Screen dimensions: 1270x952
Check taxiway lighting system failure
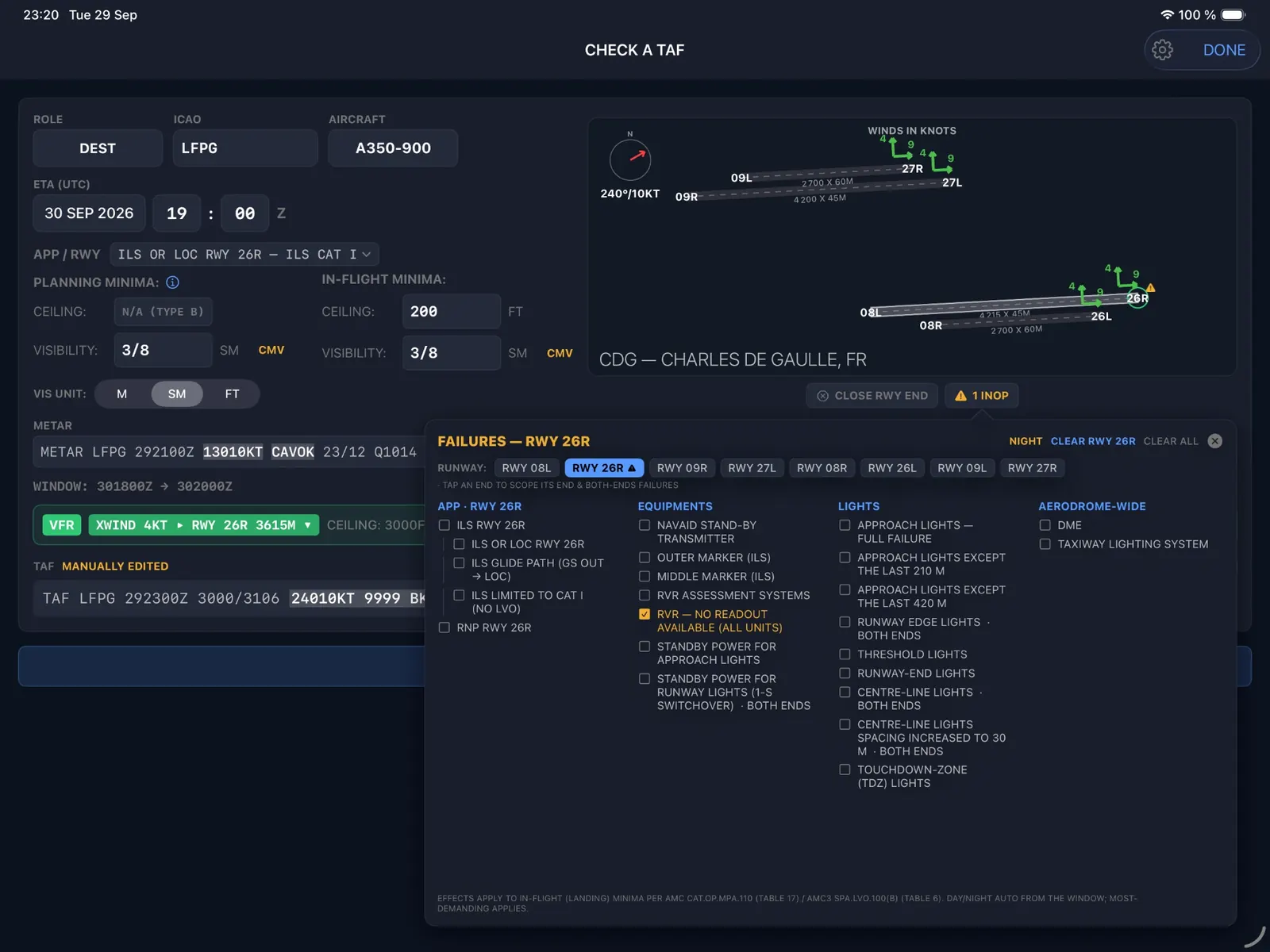(1045, 544)
